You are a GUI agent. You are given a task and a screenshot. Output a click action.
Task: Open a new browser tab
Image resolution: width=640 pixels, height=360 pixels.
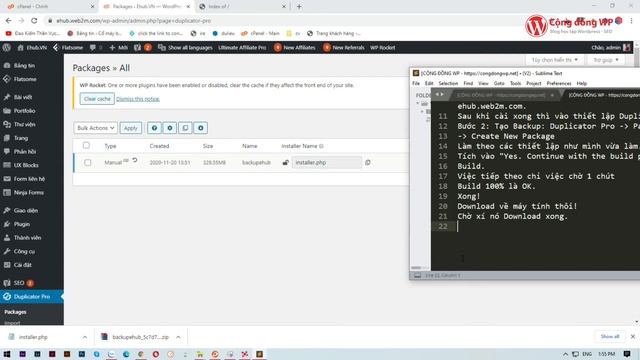299,7
